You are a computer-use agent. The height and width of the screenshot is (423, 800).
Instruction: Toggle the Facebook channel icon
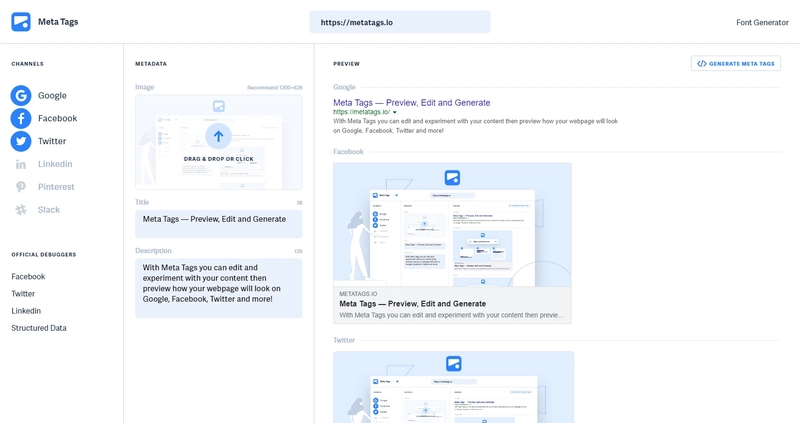tap(21, 118)
